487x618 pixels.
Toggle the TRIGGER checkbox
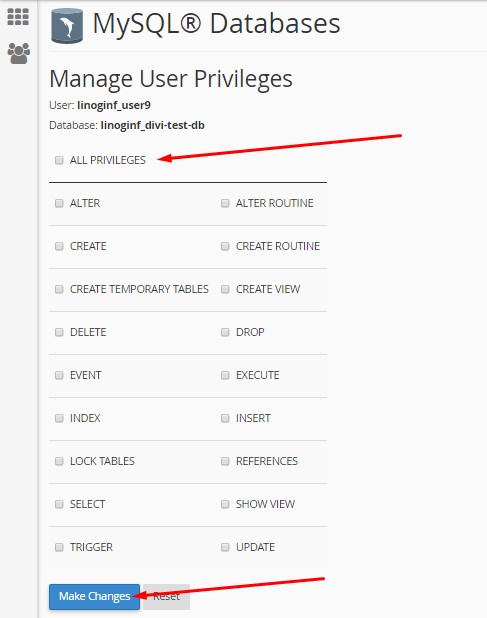click(x=59, y=547)
